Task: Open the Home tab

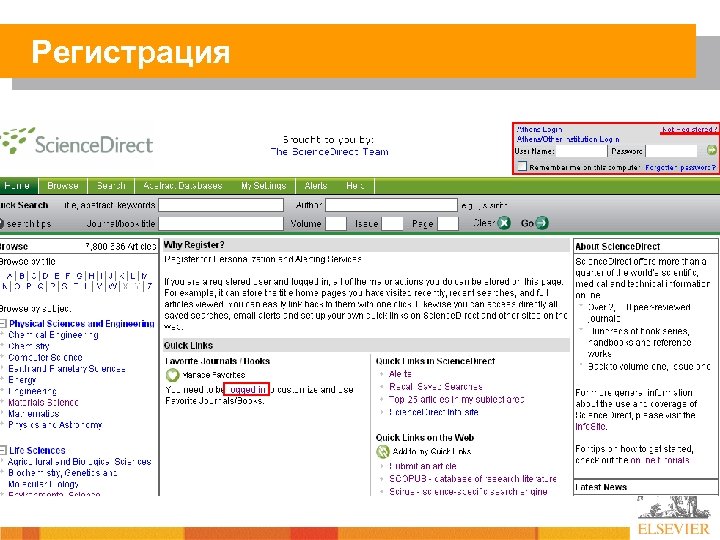Action: 17,186
